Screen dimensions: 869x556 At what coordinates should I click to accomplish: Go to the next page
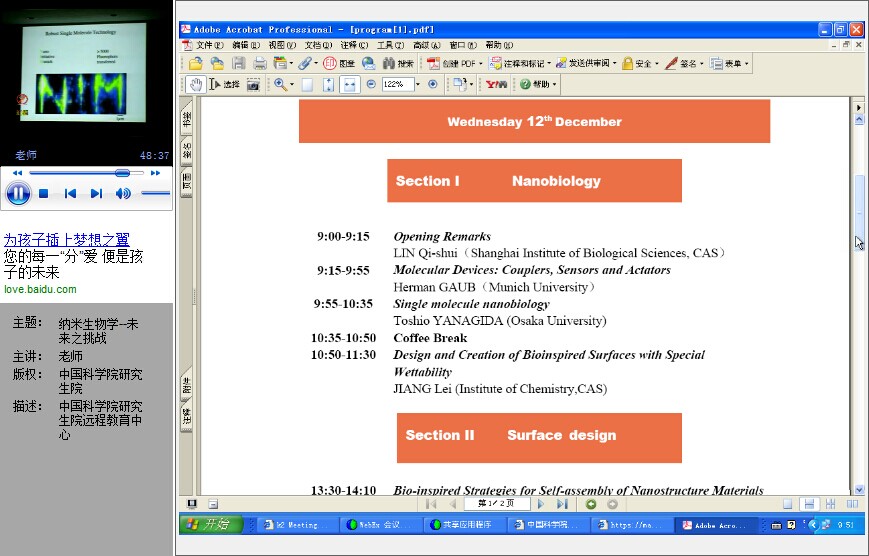pos(541,504)
